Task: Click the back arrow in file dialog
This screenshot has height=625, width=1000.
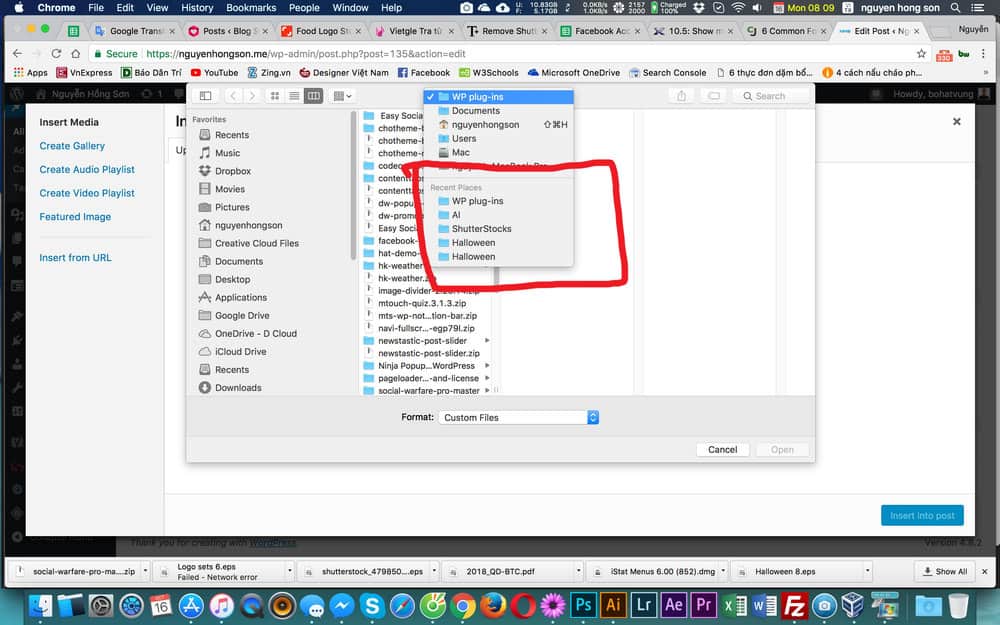Action: tap(233, 96)
